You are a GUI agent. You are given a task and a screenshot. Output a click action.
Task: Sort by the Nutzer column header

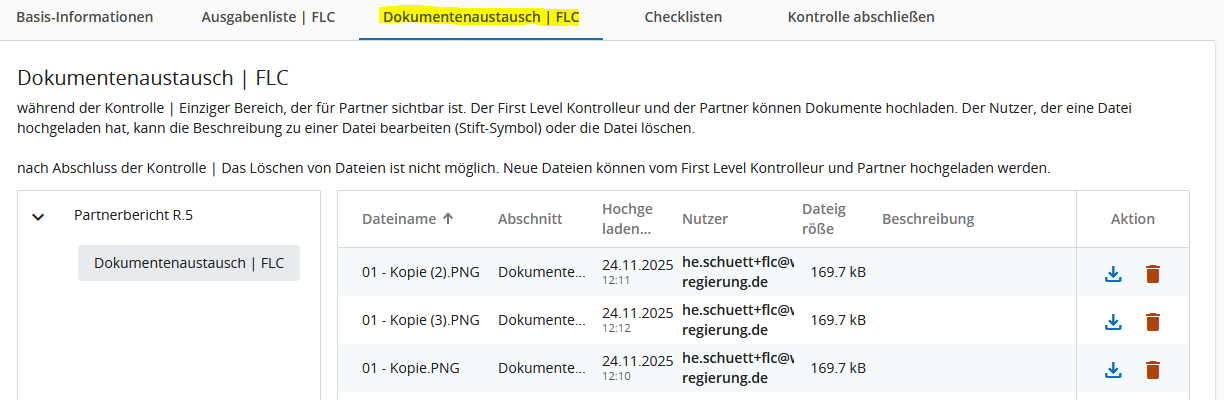[x=705, y=219]
